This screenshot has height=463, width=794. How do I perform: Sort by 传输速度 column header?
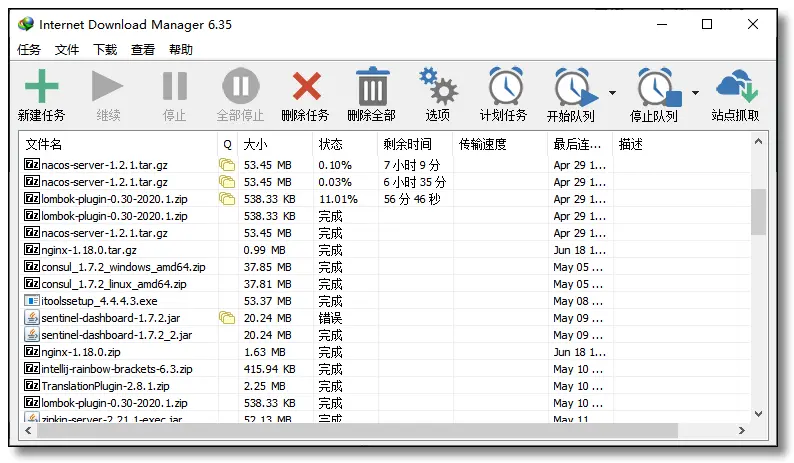click(x=500, y=144)
